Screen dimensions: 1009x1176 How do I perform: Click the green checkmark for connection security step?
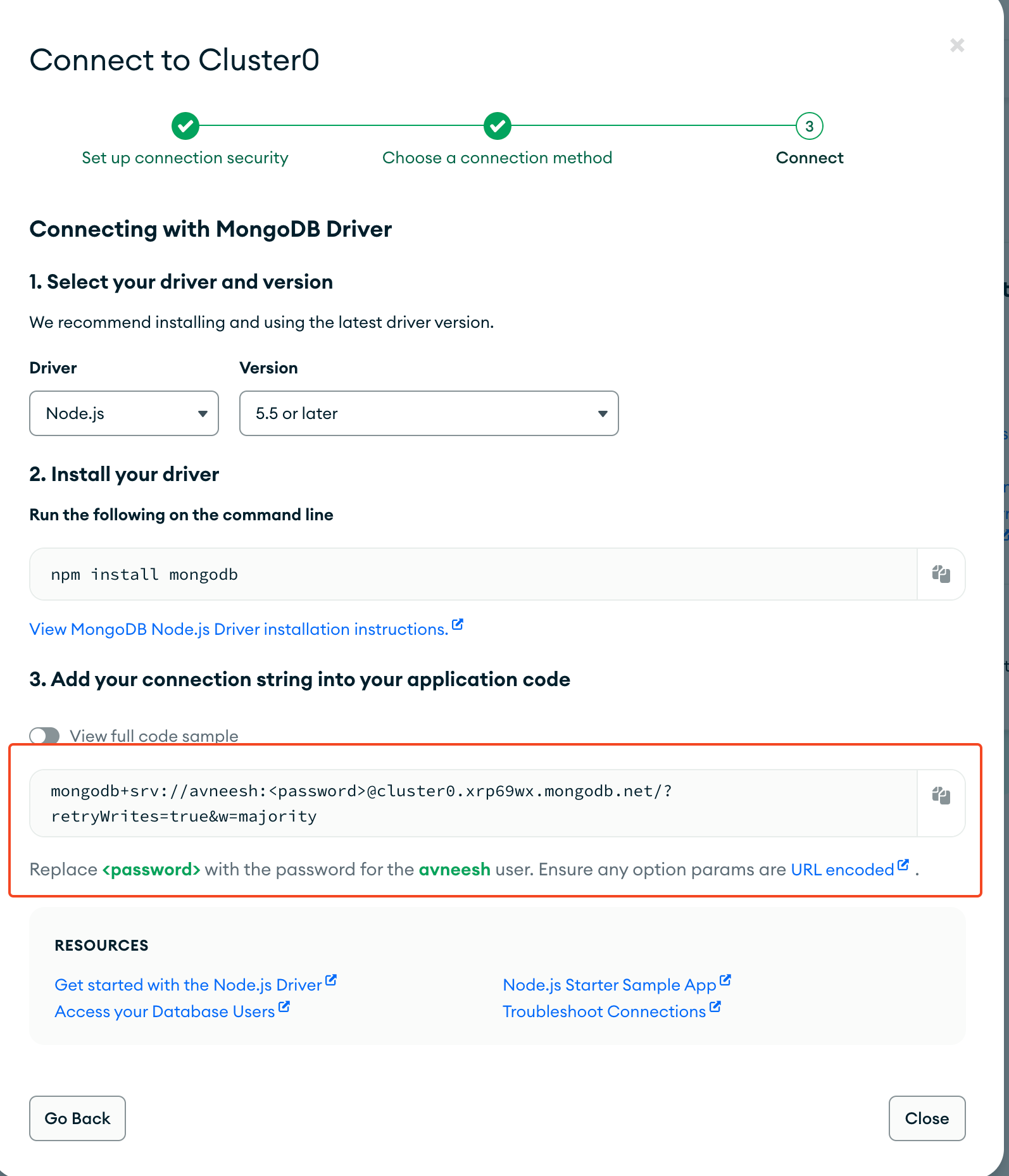tap(184, 125)
